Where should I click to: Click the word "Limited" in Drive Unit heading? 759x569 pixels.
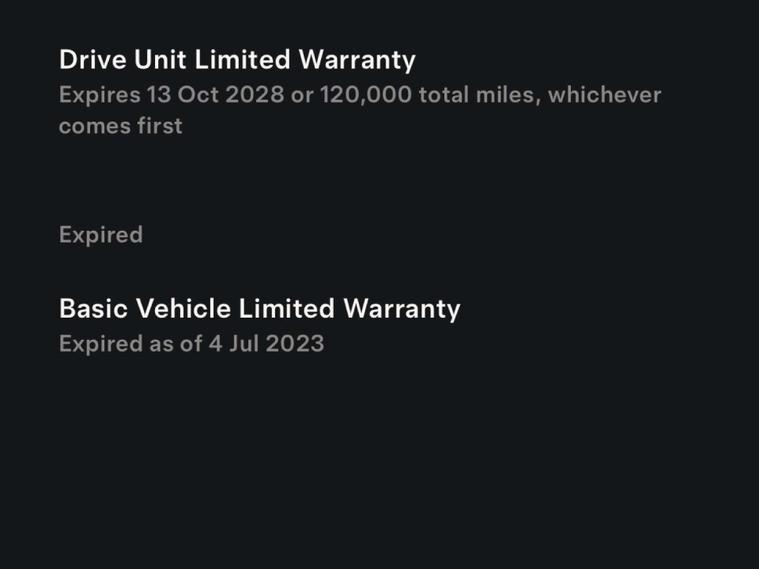pos(243,60)
